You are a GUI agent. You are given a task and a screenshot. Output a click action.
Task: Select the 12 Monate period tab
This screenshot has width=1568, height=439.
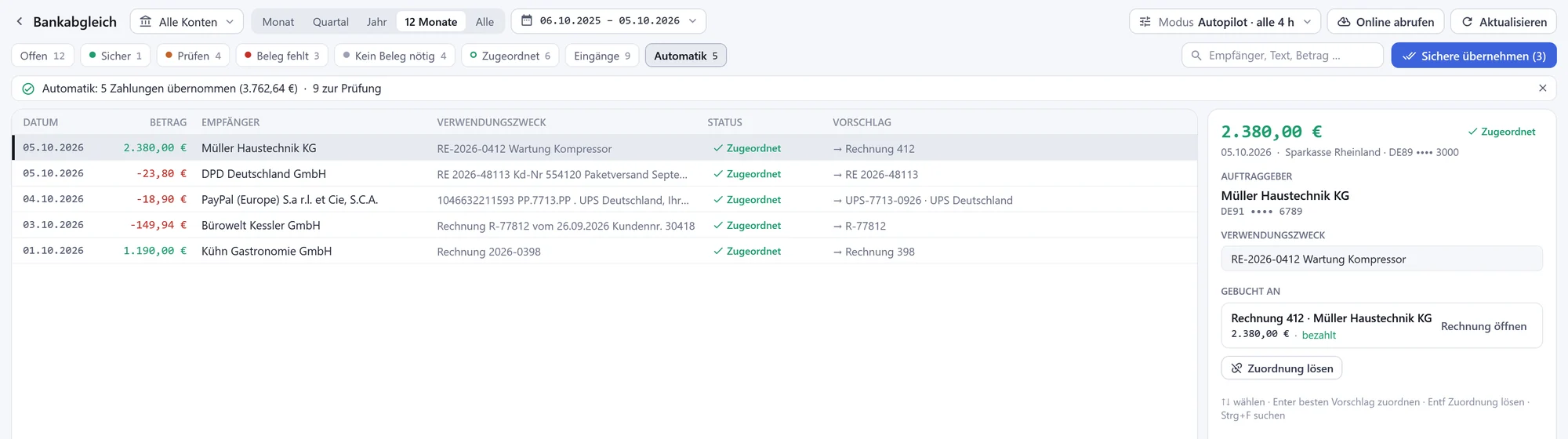(431, 22)
